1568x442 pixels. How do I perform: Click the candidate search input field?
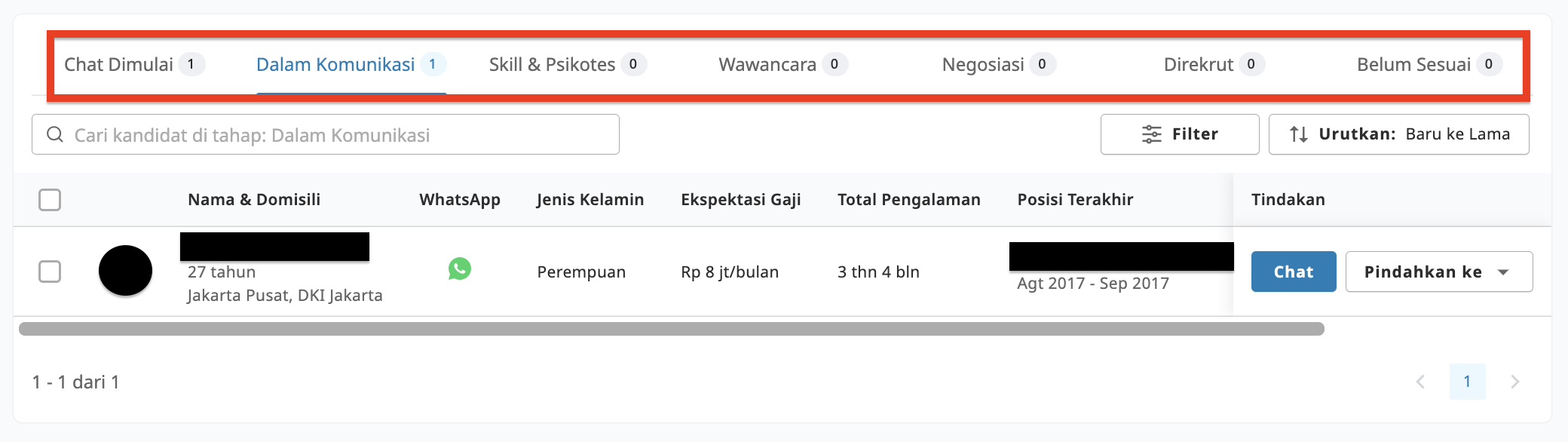pos(324,134)
